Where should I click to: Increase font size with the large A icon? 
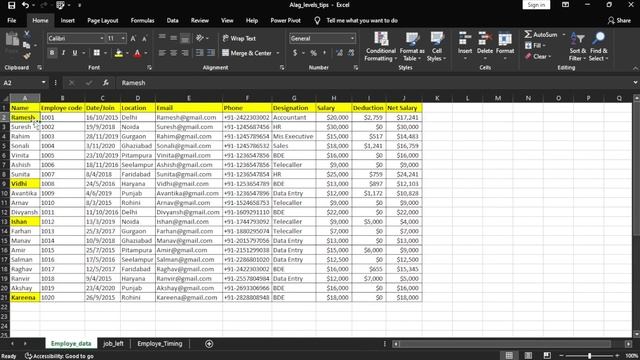click(133, 38)
